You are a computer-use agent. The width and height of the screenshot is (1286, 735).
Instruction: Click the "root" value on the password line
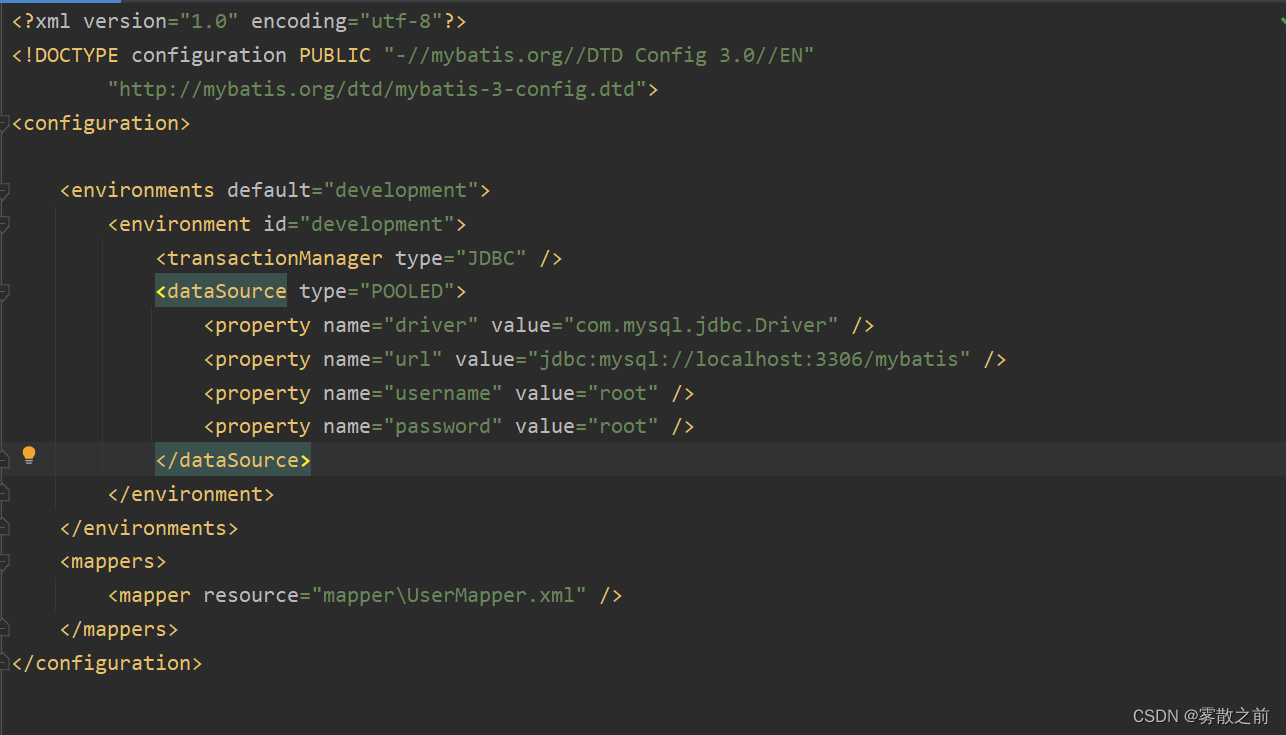(x=623, y=426)
